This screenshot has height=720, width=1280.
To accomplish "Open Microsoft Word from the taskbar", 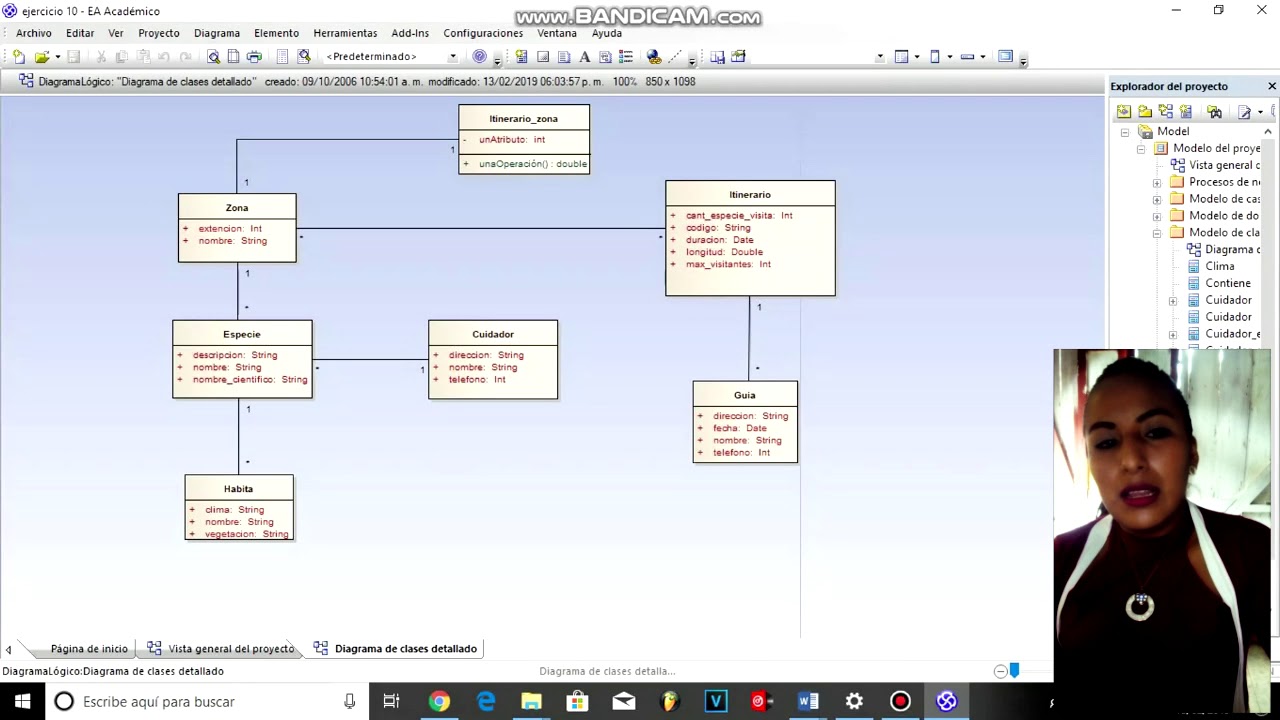I will [808, 702].
